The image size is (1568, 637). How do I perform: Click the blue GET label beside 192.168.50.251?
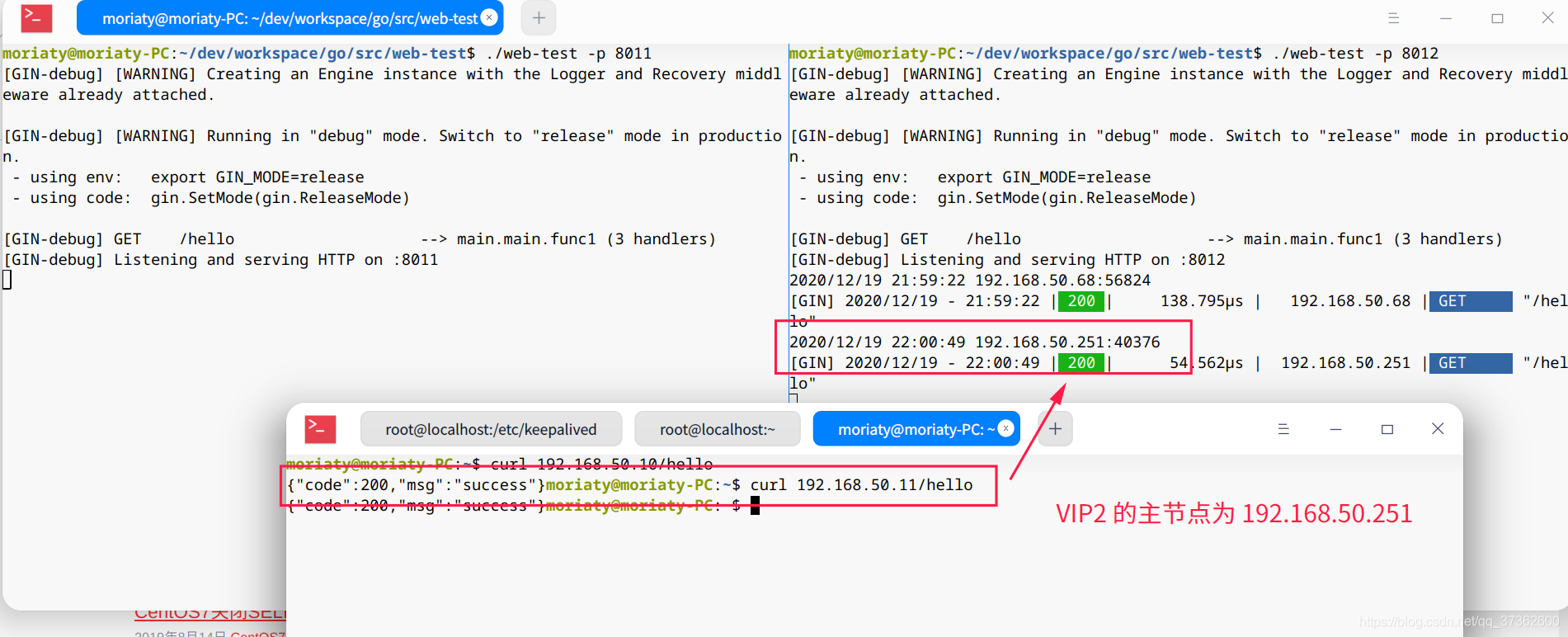point(1471,363)
